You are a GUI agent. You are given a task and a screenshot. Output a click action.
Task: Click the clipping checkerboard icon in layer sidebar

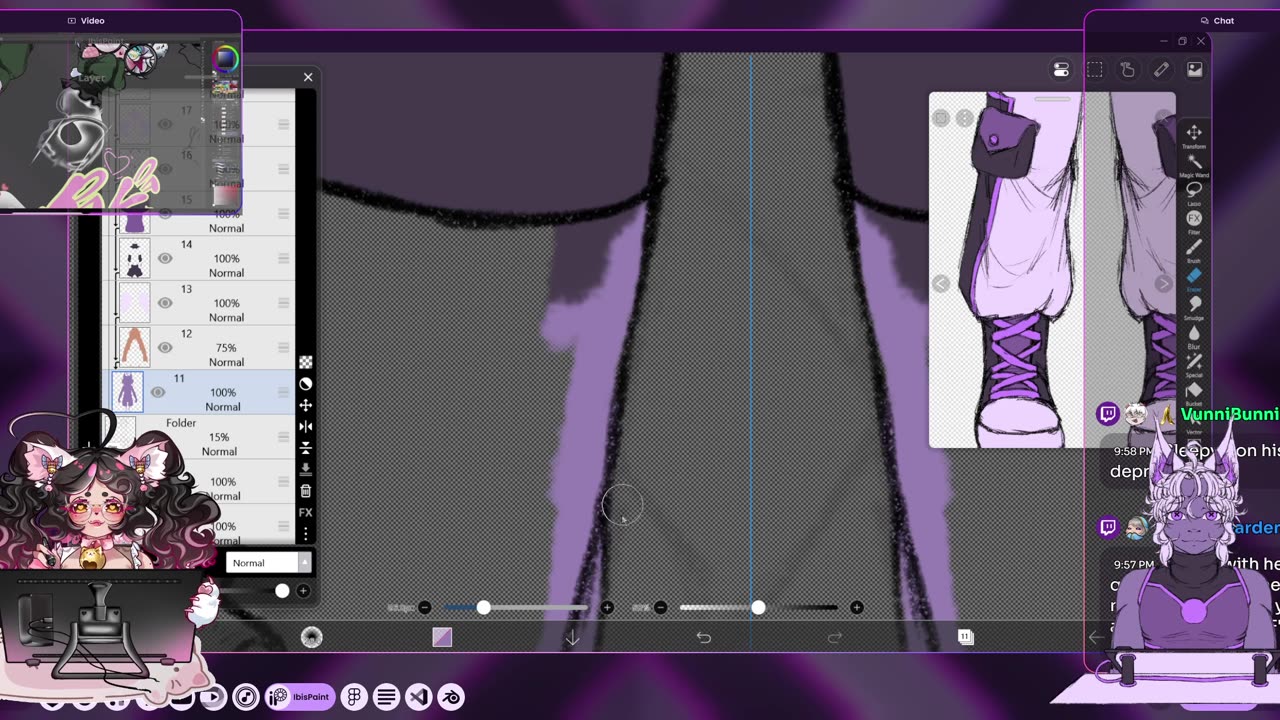tap(306, 362)
